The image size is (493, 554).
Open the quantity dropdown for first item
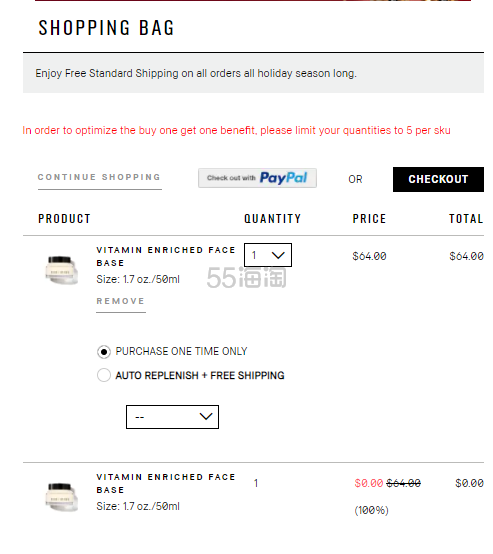tap(268, 255)
